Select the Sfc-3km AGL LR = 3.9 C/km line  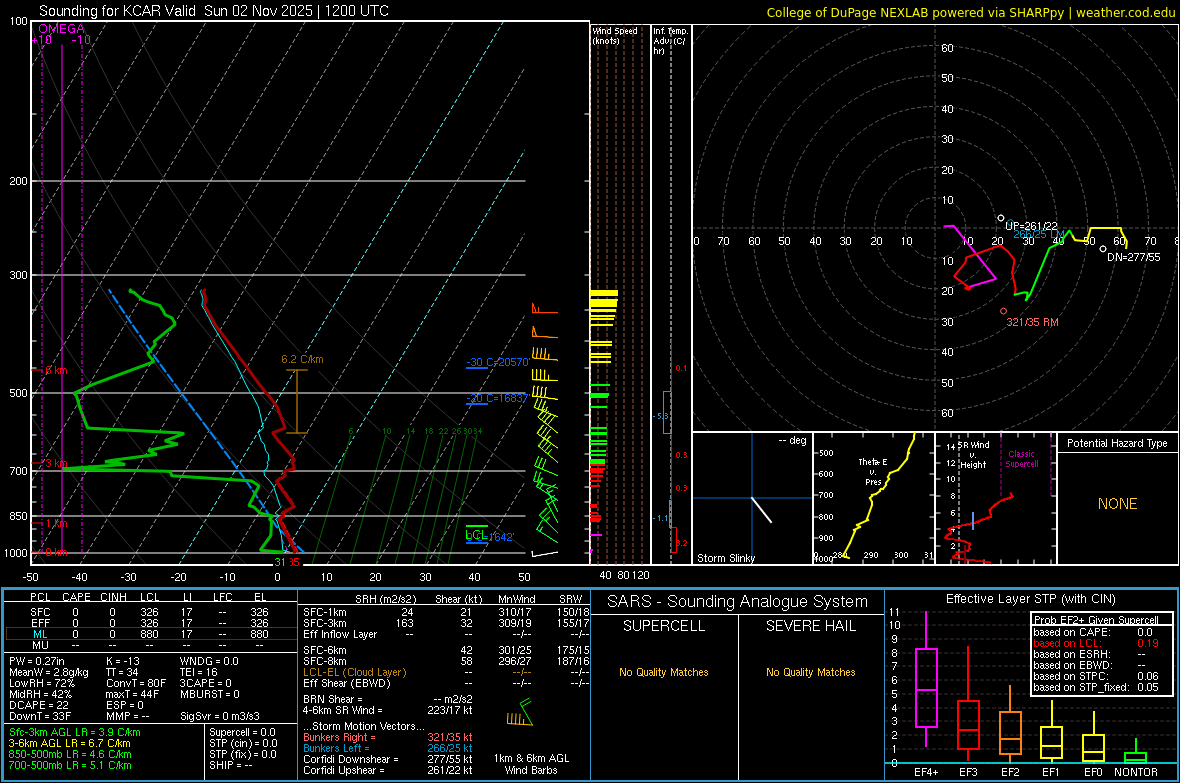point(75,732)
